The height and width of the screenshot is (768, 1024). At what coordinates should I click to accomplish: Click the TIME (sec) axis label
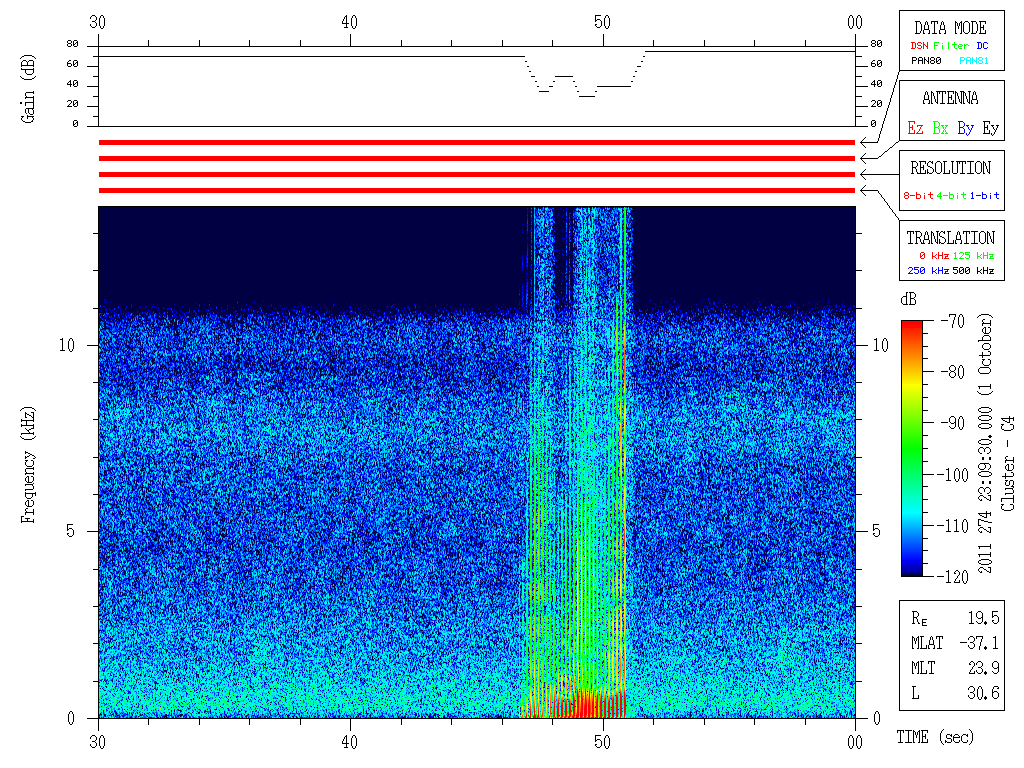(935, 737)
